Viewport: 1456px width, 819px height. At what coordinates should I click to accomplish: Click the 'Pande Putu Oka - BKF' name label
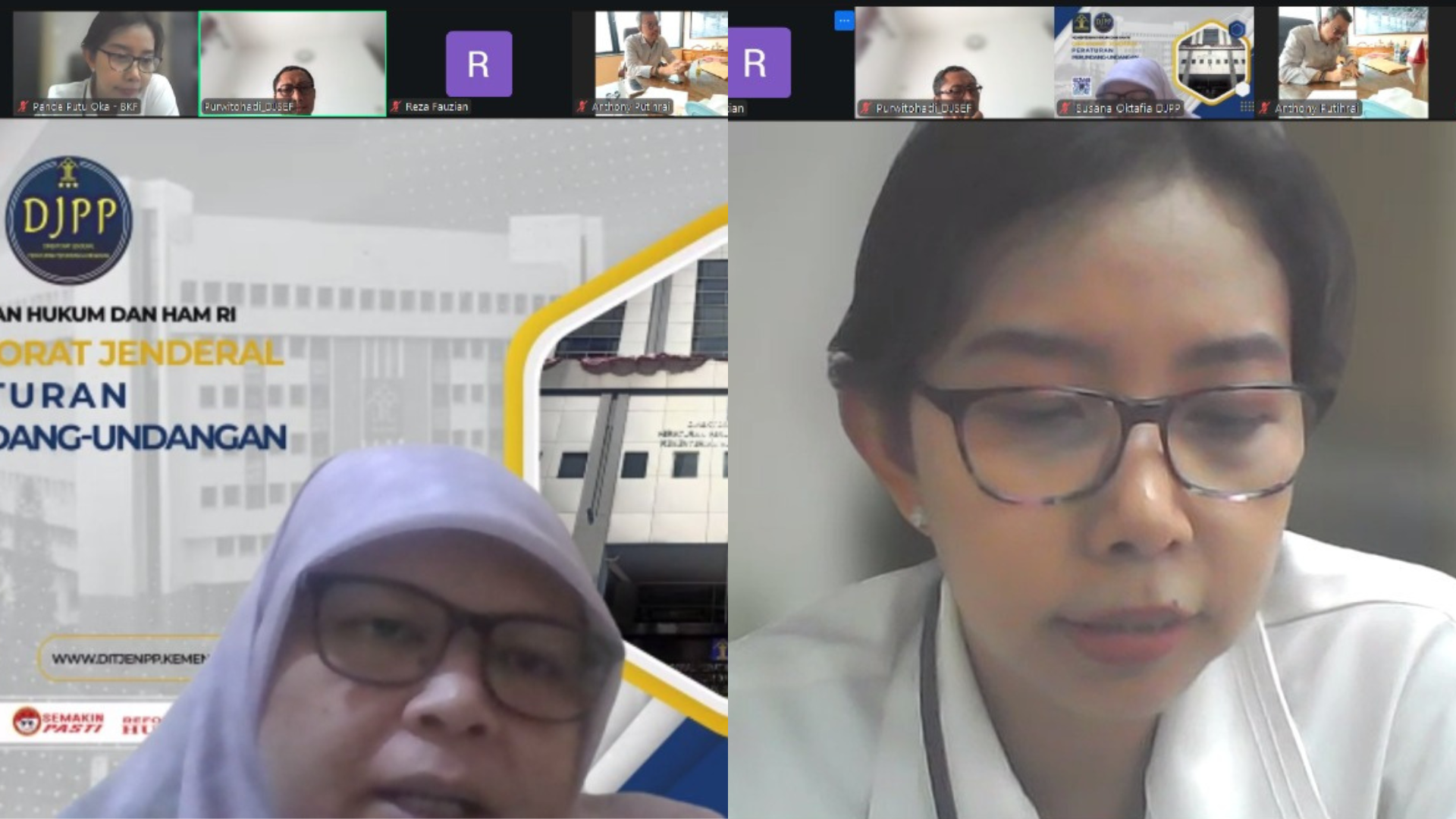tap(85, 107)
